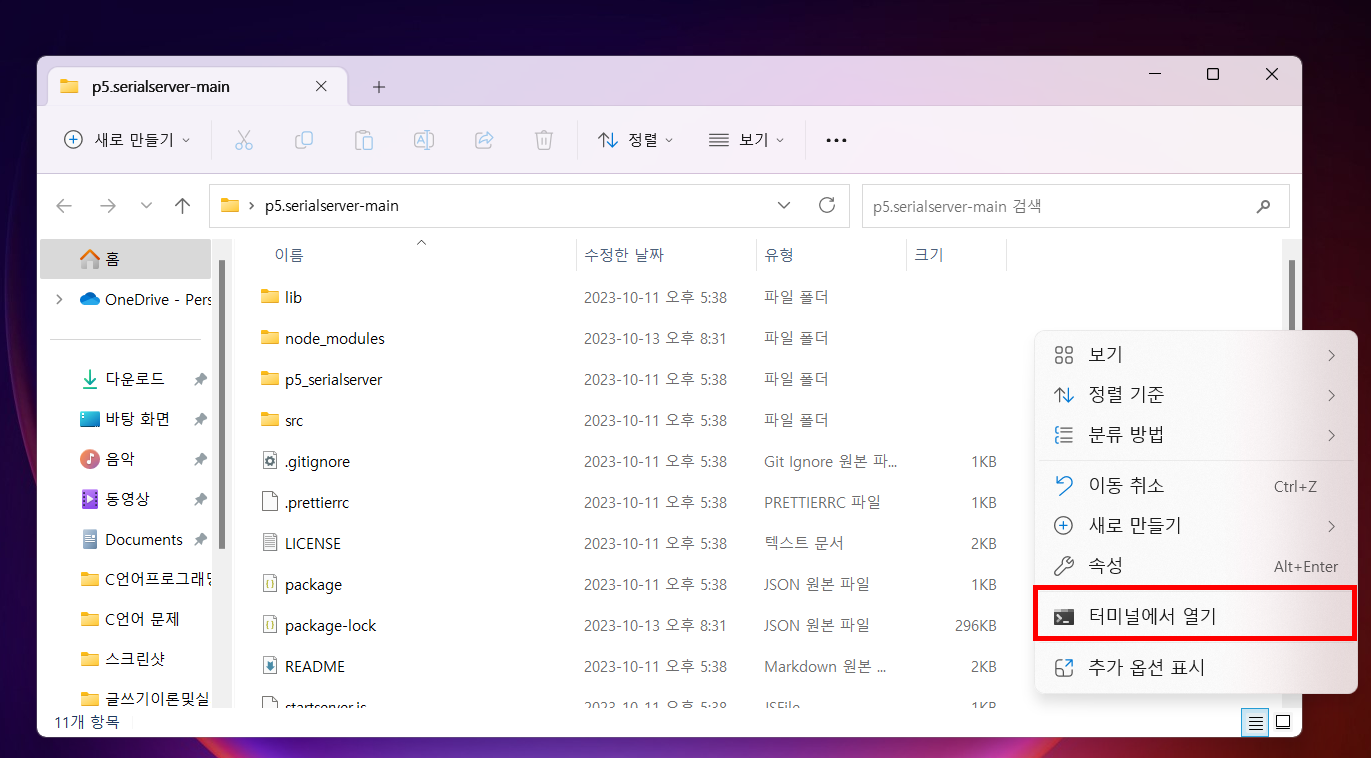Refresh the folder view
The height and width of the screenshot is (758, 1371).
point(827,206)
